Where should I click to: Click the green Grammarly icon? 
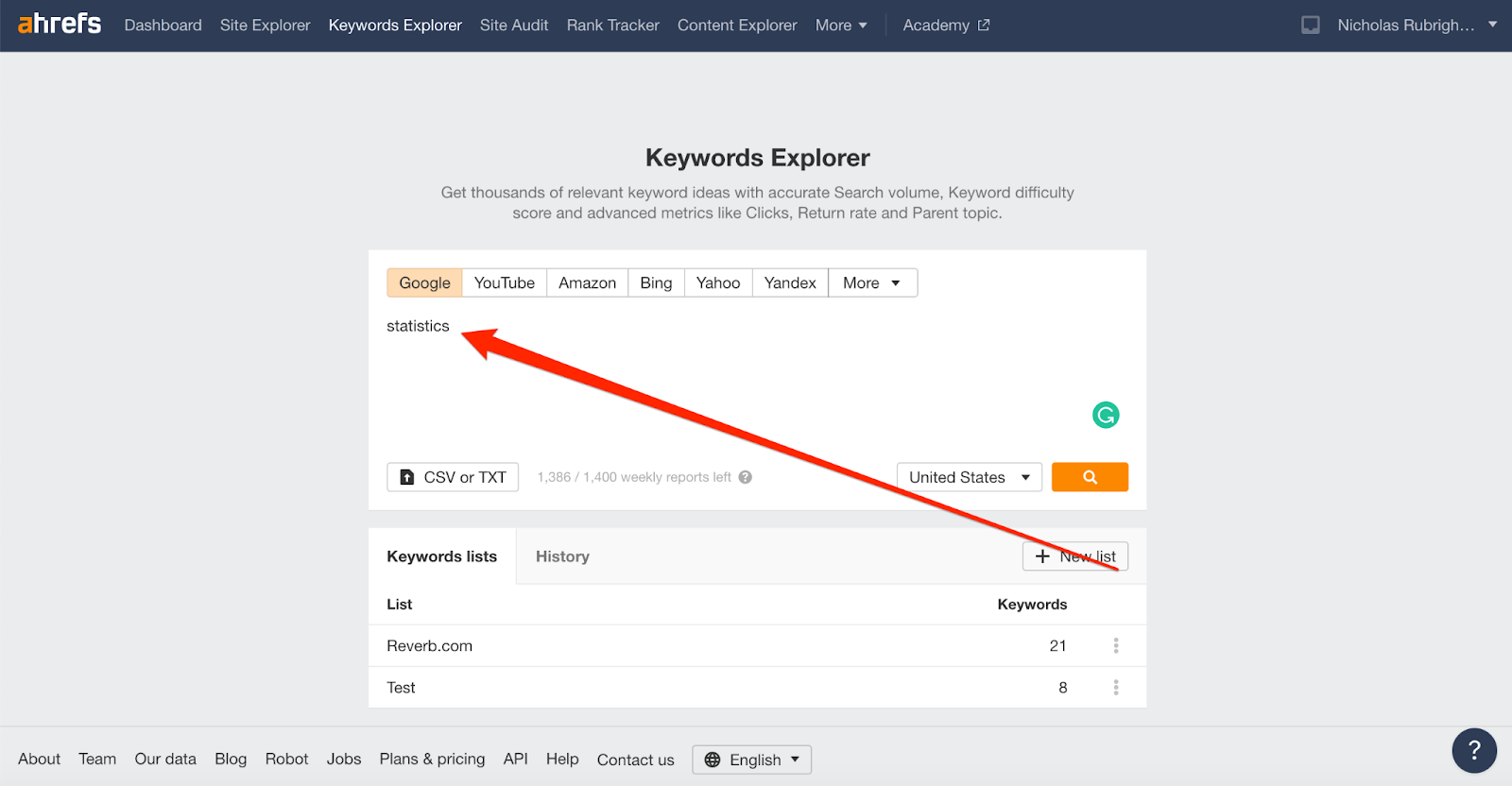(1106, 415)
